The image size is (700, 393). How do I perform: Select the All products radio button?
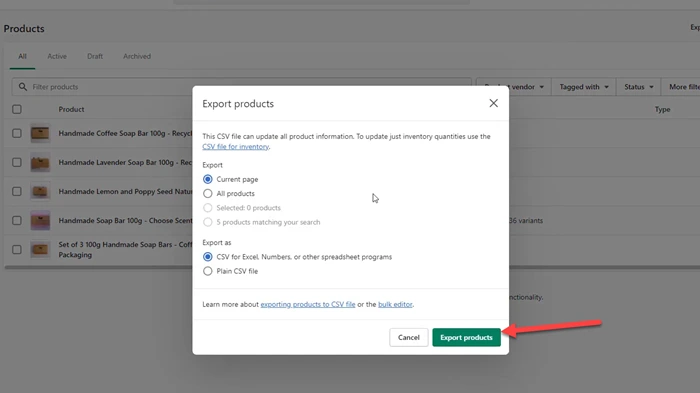click(208, 193)
